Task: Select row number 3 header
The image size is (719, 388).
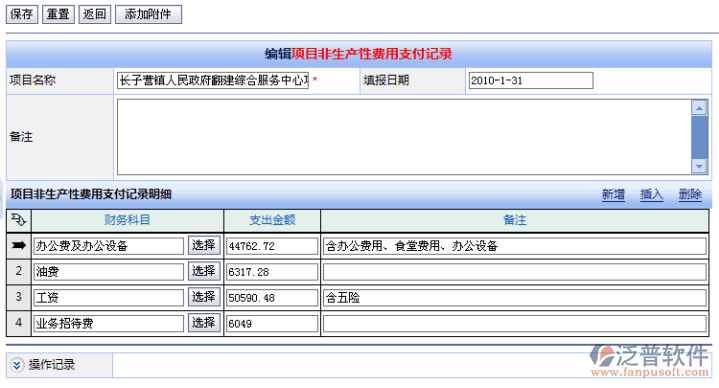Action: point(18,297)
